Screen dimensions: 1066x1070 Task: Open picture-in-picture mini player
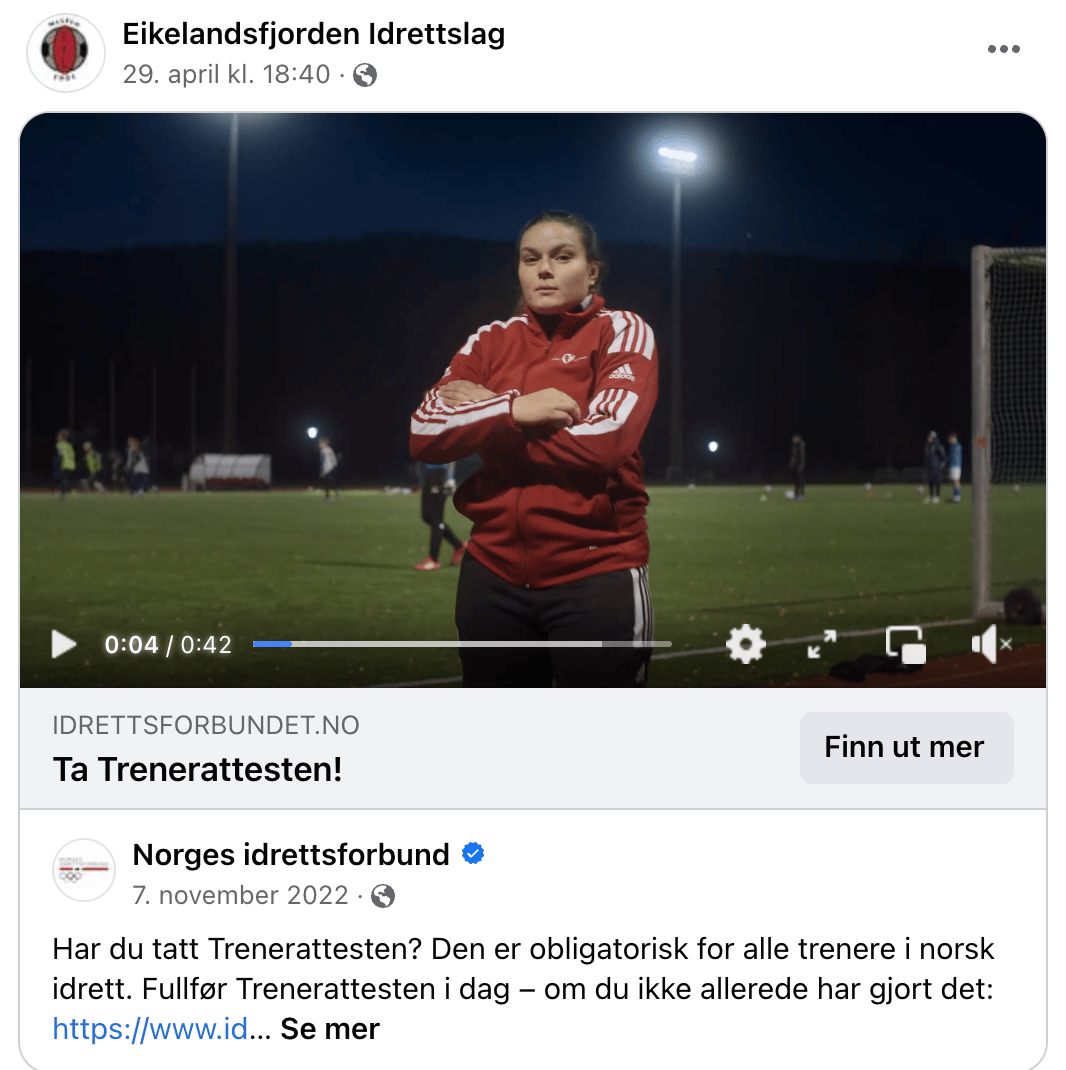pyautogui.click(x=906, y=644)
